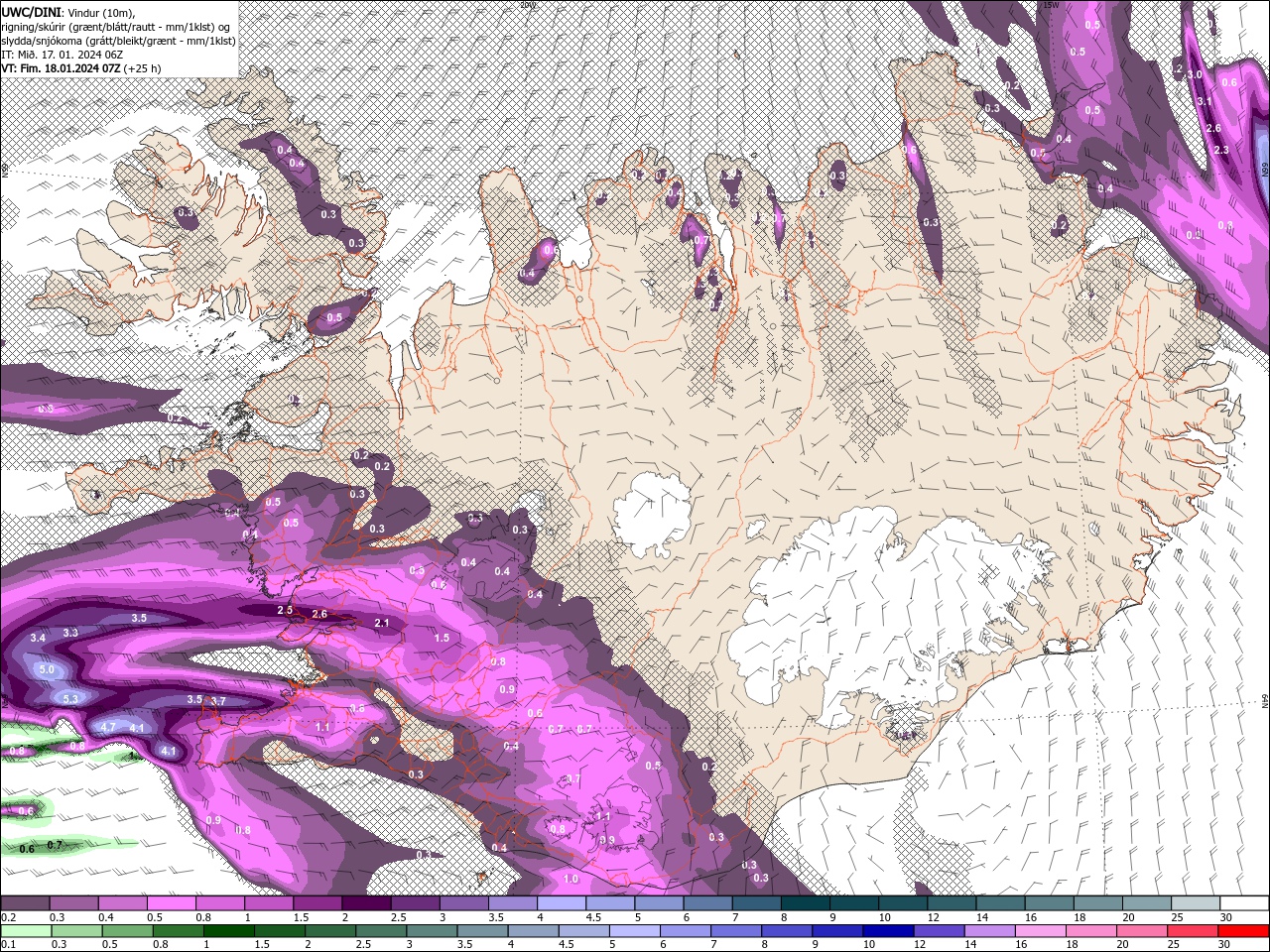Click the '1.0' value near the south coast
1270x952 pixels.
pyautogui.click(x=571, y=879)
